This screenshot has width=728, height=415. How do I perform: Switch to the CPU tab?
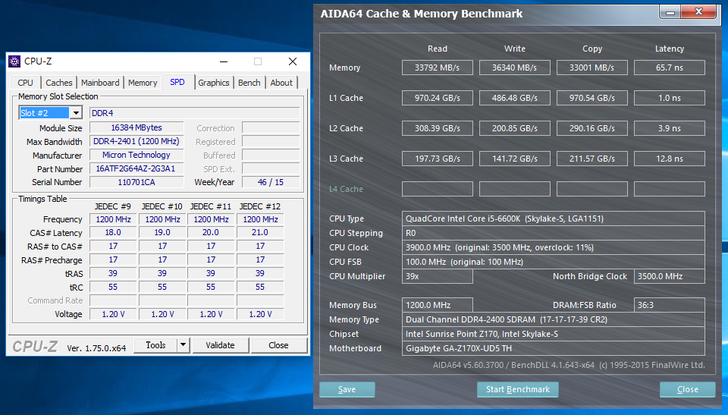pos(25,83)
